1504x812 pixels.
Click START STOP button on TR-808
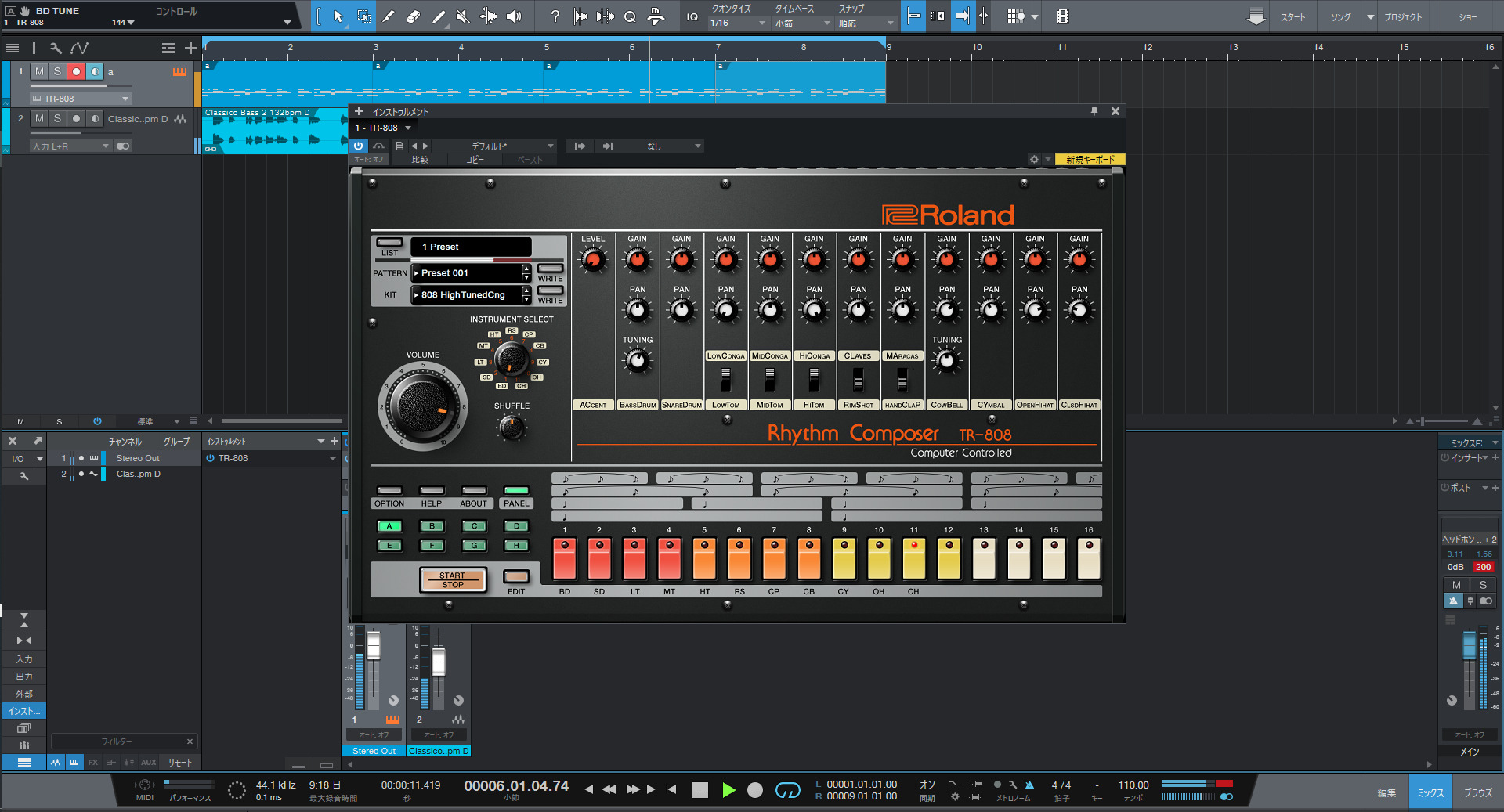click(453, 579)
